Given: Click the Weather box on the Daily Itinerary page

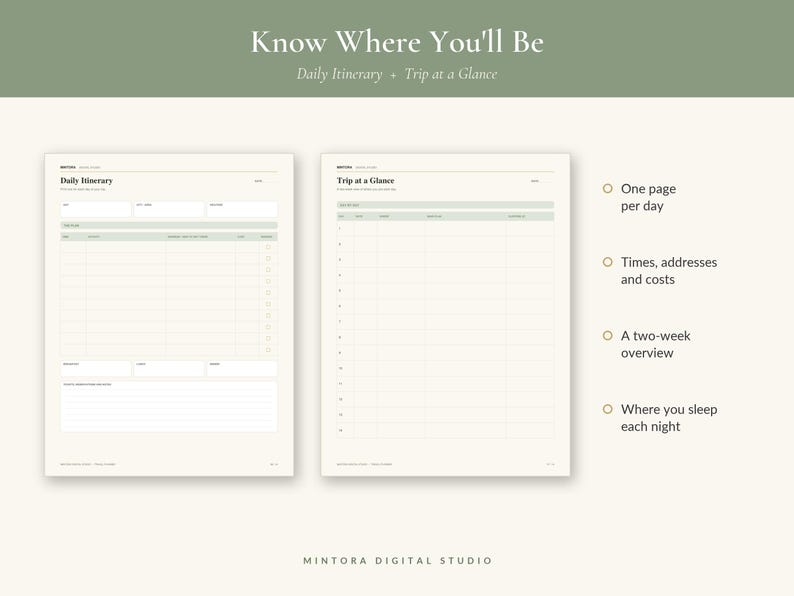Looking at the screenshot, I should pyautogui.click(x=242, y=209).
